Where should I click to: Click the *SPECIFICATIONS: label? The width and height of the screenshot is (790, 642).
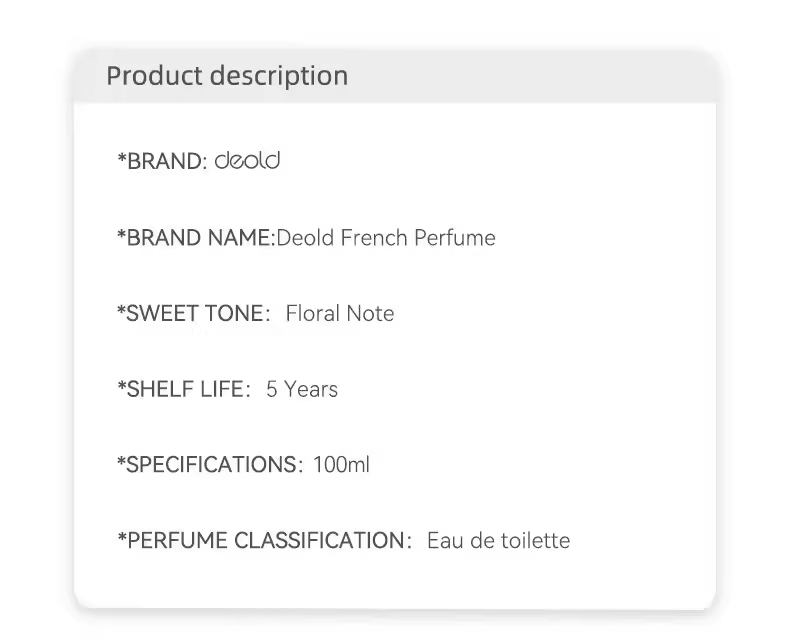pyautogui.click(x=210, y=465)
